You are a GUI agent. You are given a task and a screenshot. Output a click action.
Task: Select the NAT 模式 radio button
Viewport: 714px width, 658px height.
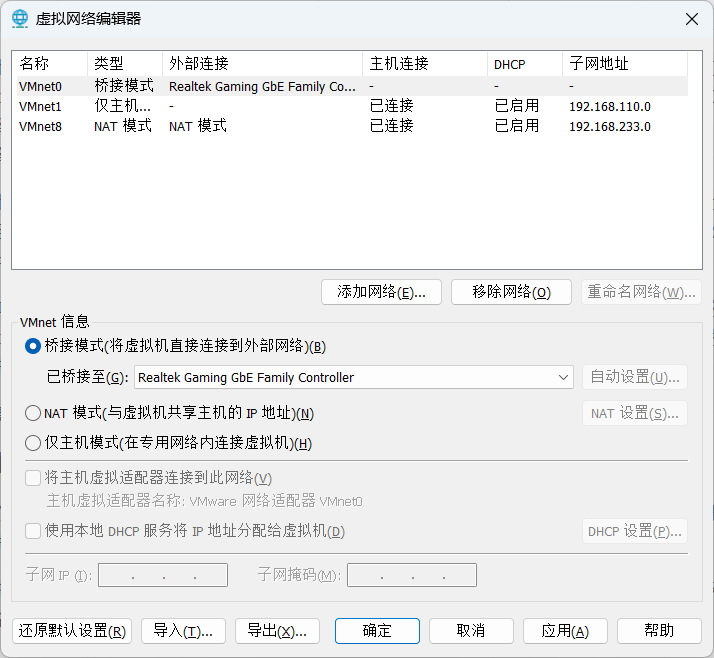tap(33, 413)
